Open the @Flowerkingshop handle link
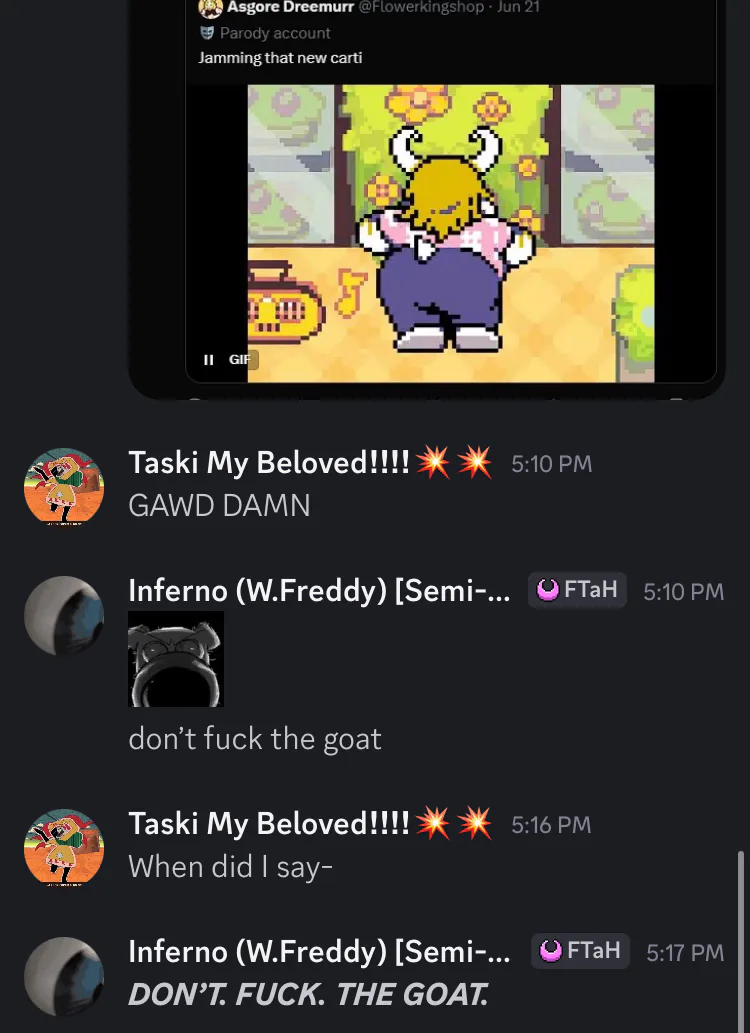The height and width of the screenshot is (1033, 750). tap(421, 8)
